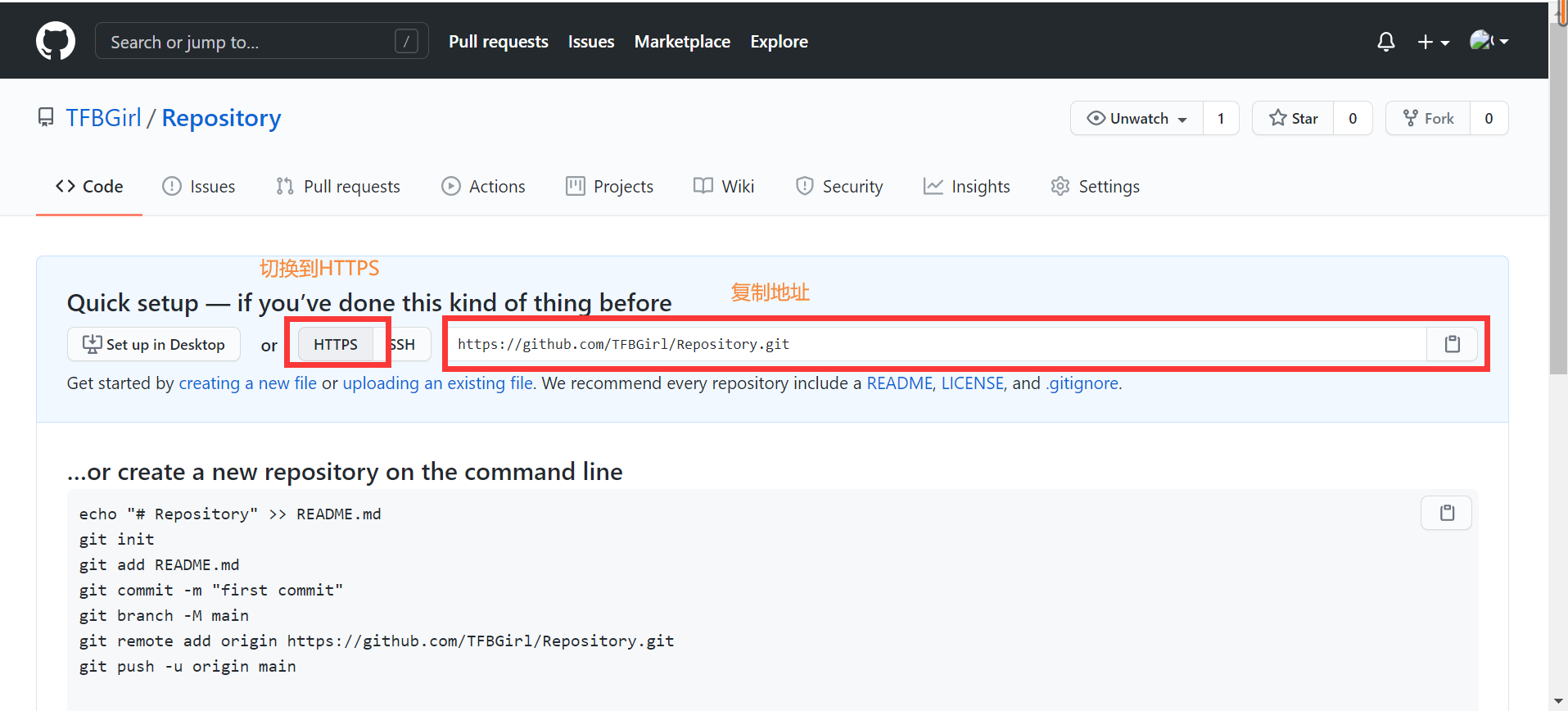The image size is (1568, 711).
Task: Select the repository Issues tab
Action: [x=199, y=187]
